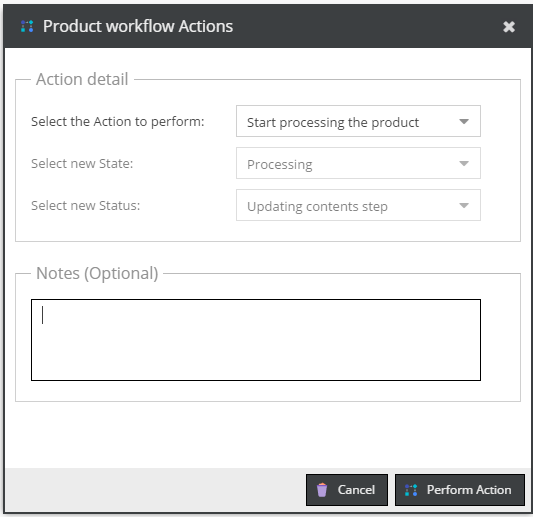Click the 'Select new State:' label
533x517 pixels.
[82, 163]
